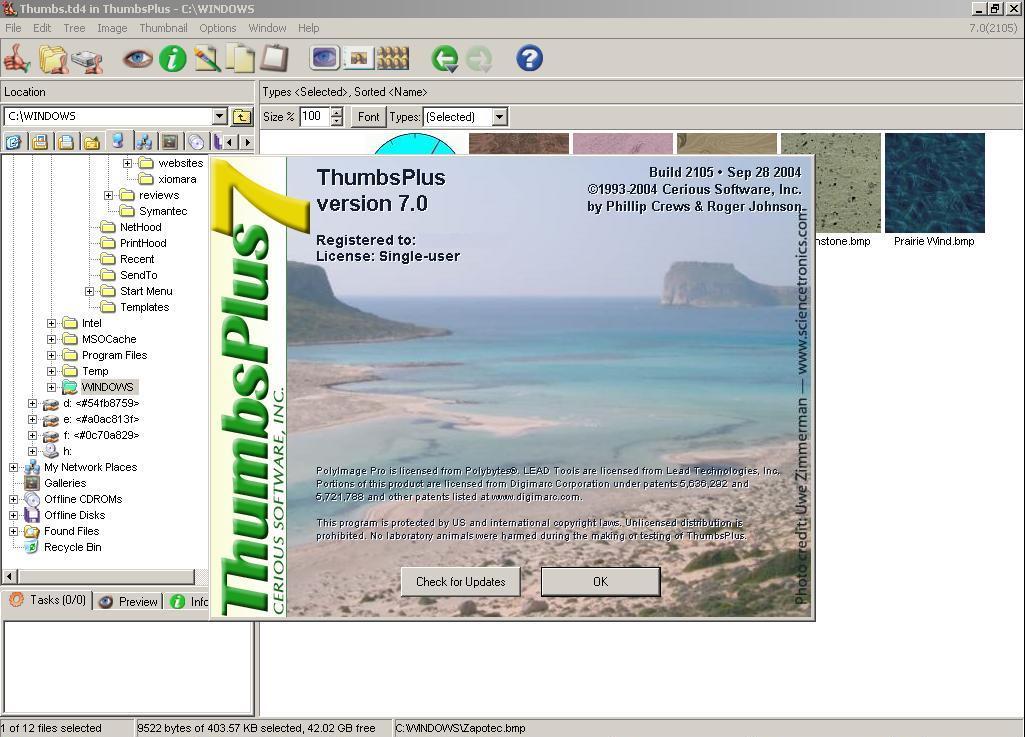This screenshot has height=737, width=1025.
Task: Open the File menu
Action: click(13, 28)
